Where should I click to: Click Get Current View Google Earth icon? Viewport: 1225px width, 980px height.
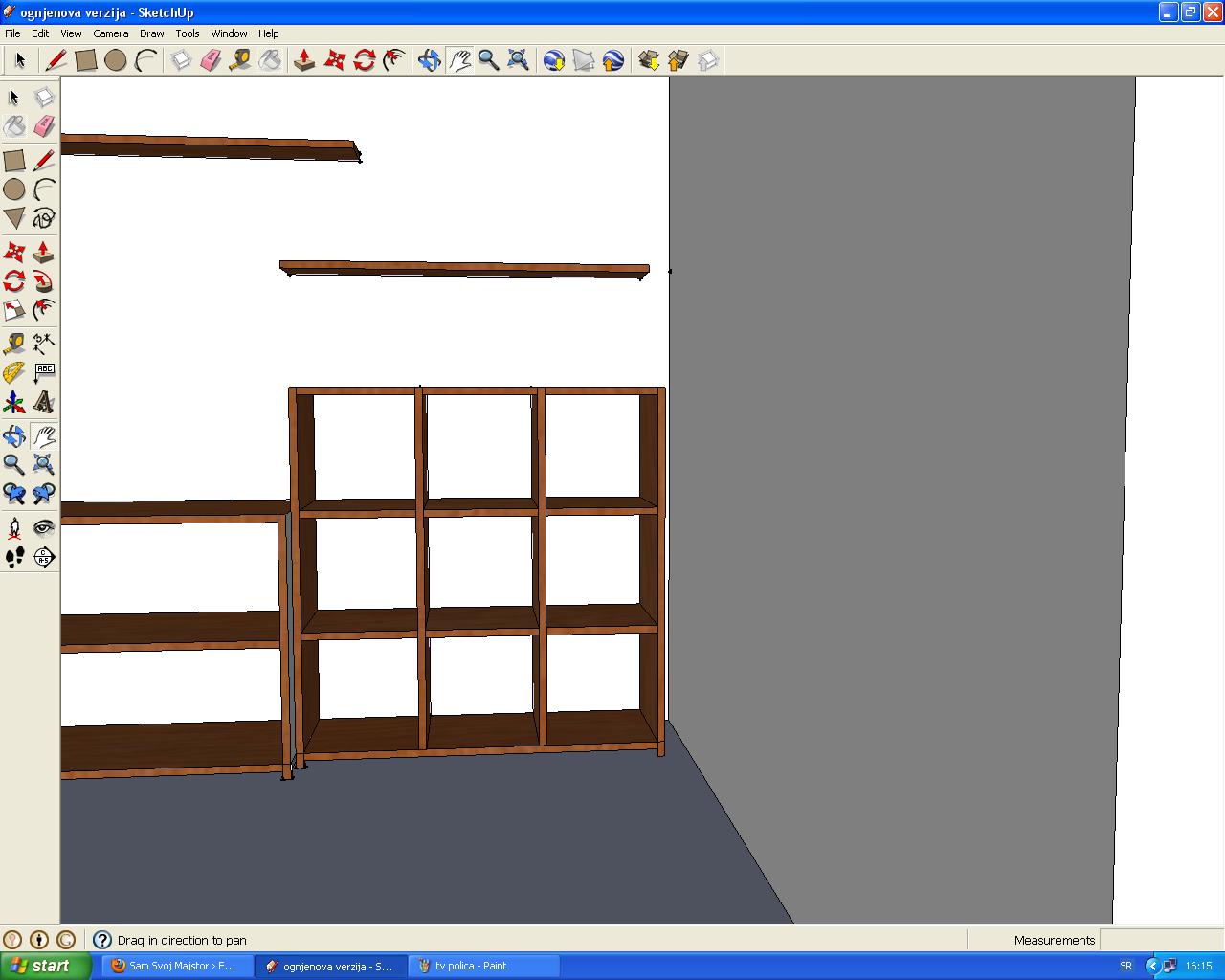554,60
